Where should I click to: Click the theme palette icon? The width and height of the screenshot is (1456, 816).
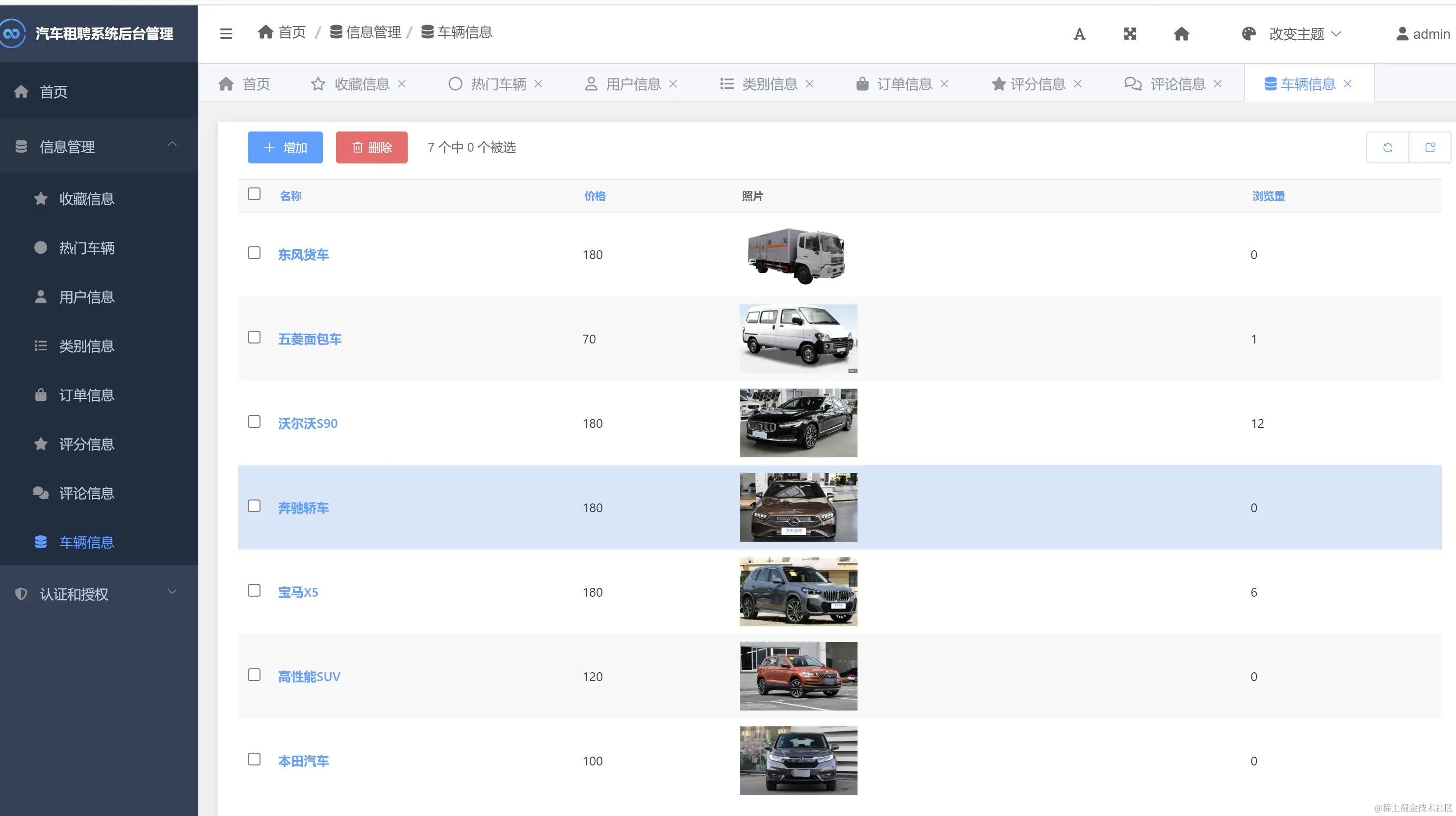pos(1248,34)
